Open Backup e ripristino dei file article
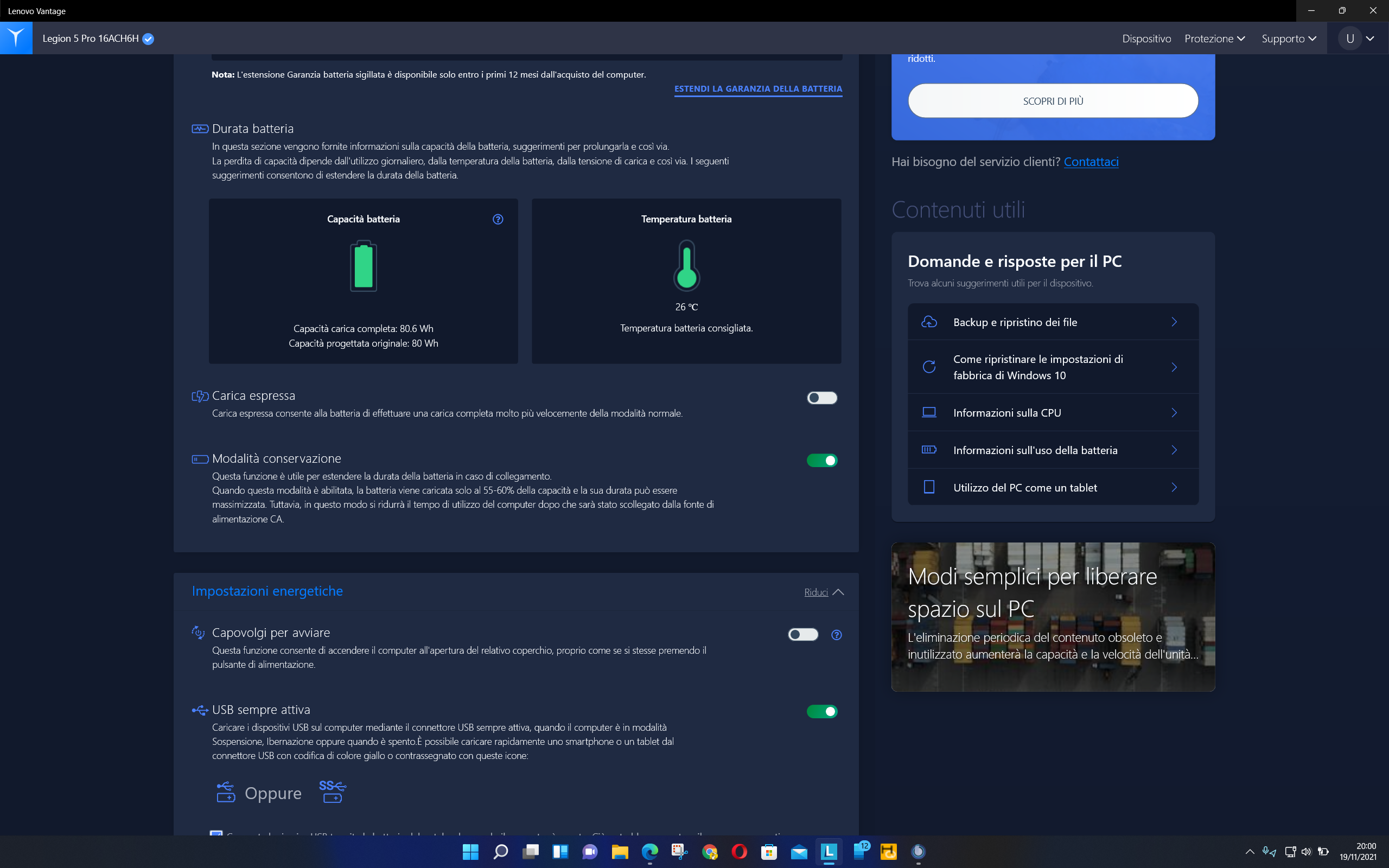 1053,322
